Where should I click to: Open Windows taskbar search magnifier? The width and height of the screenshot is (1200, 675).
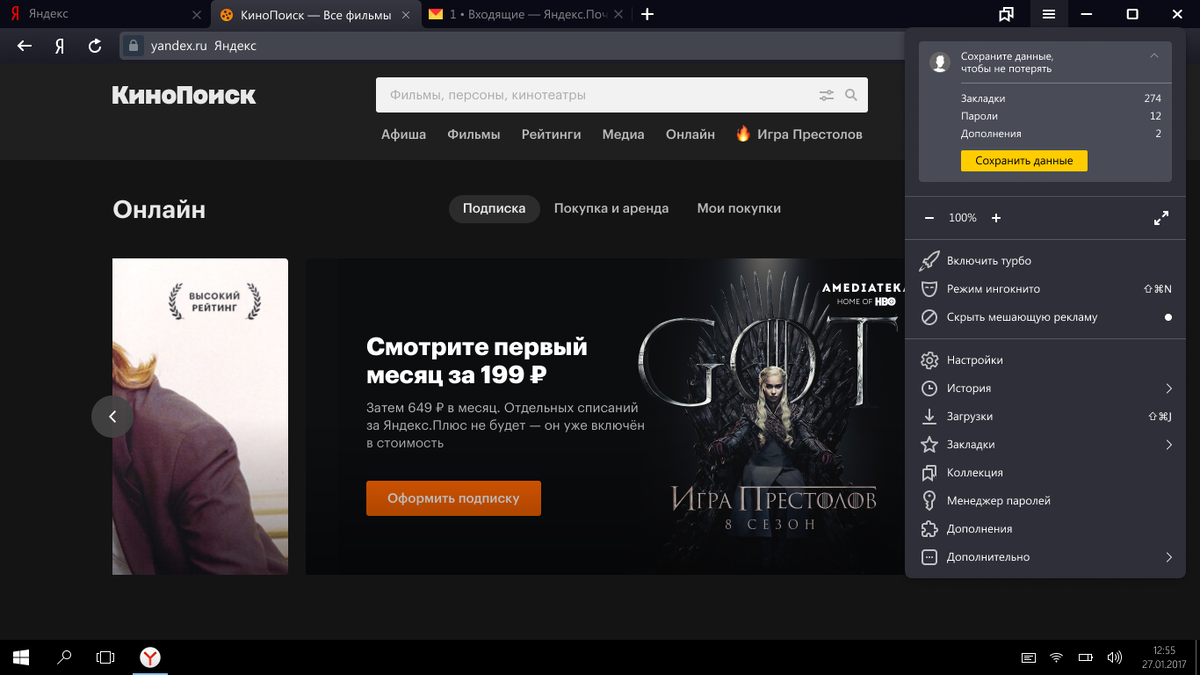point(64,657)
